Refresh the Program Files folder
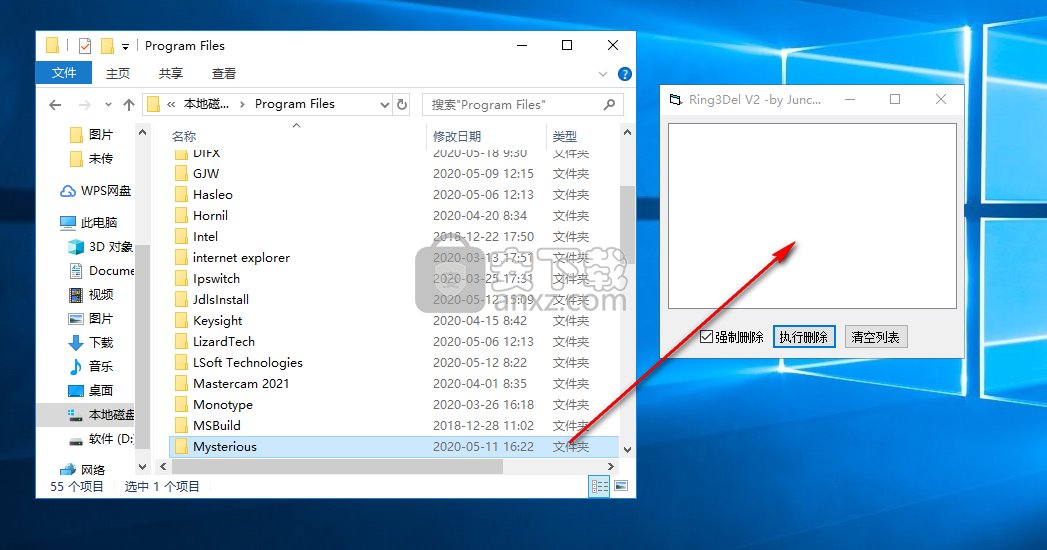This screenshot has height=550, width=1047. coord(401,105)
